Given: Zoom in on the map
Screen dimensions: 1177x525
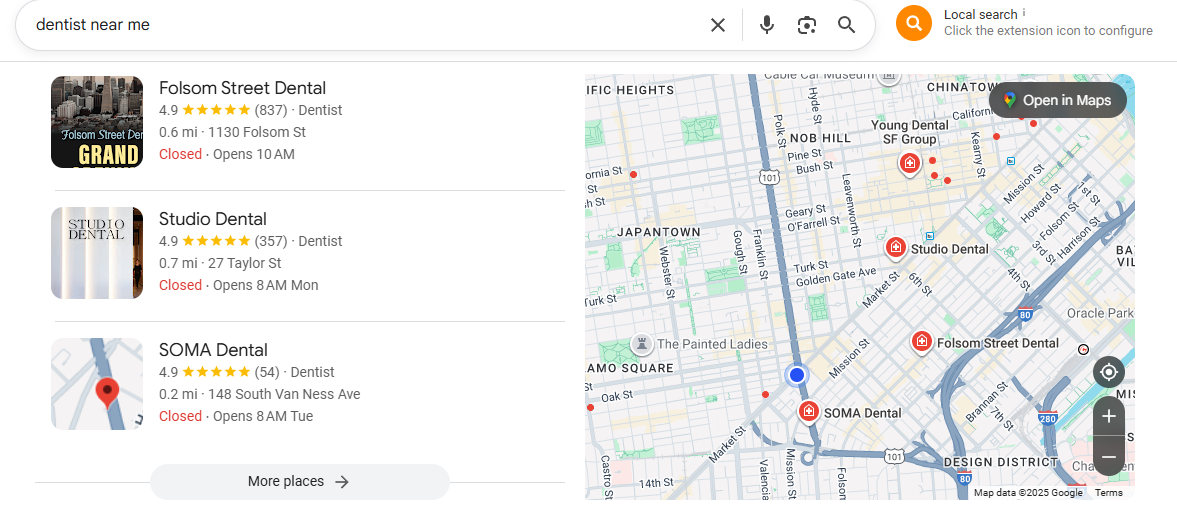Looking at the screenshot, I should coord(1108,416).
